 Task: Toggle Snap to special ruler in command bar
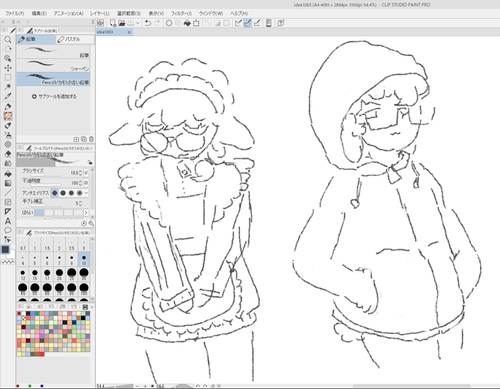[x=247, y=23]
